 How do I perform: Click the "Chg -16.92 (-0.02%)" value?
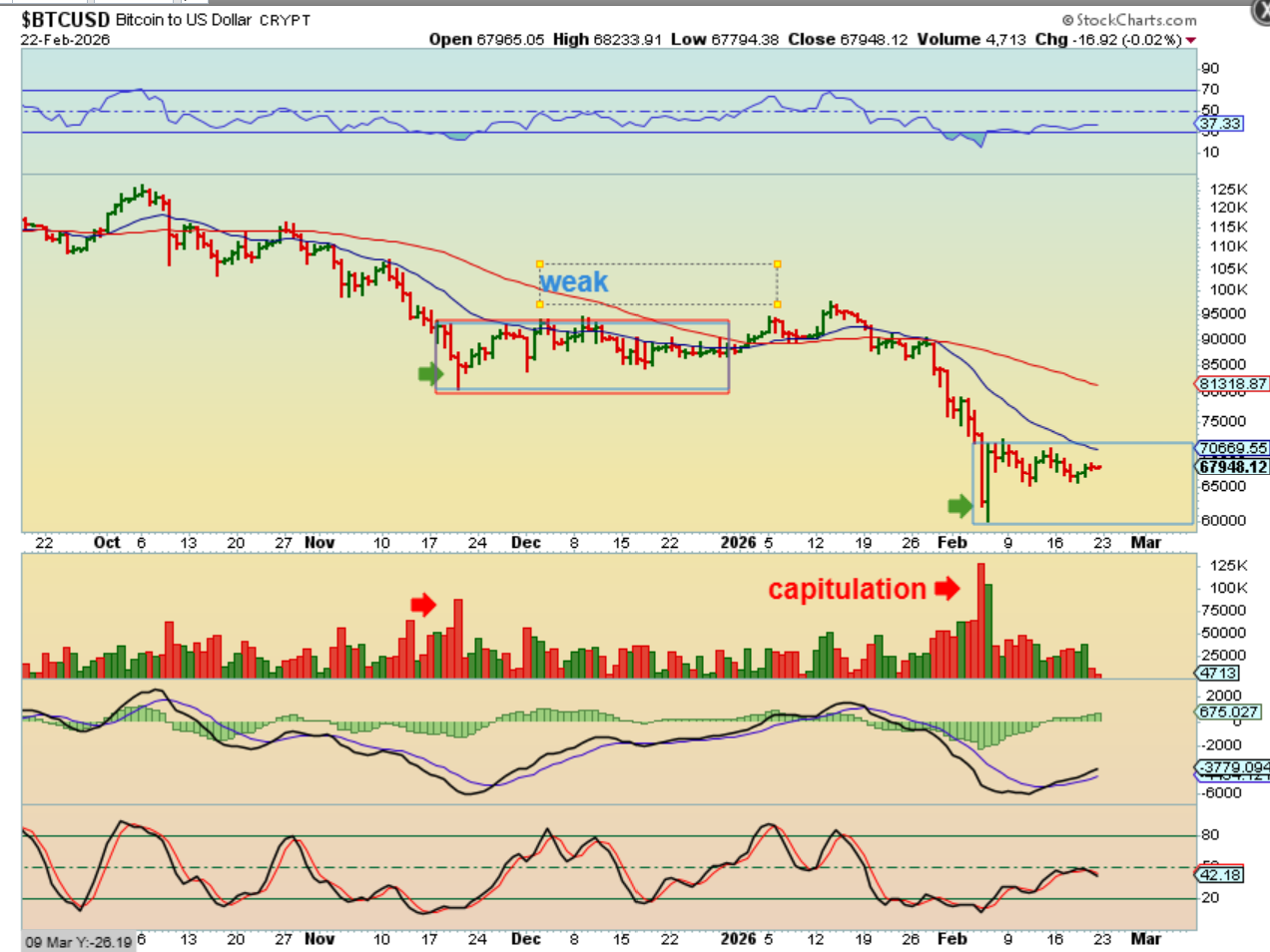[1108, 39]
